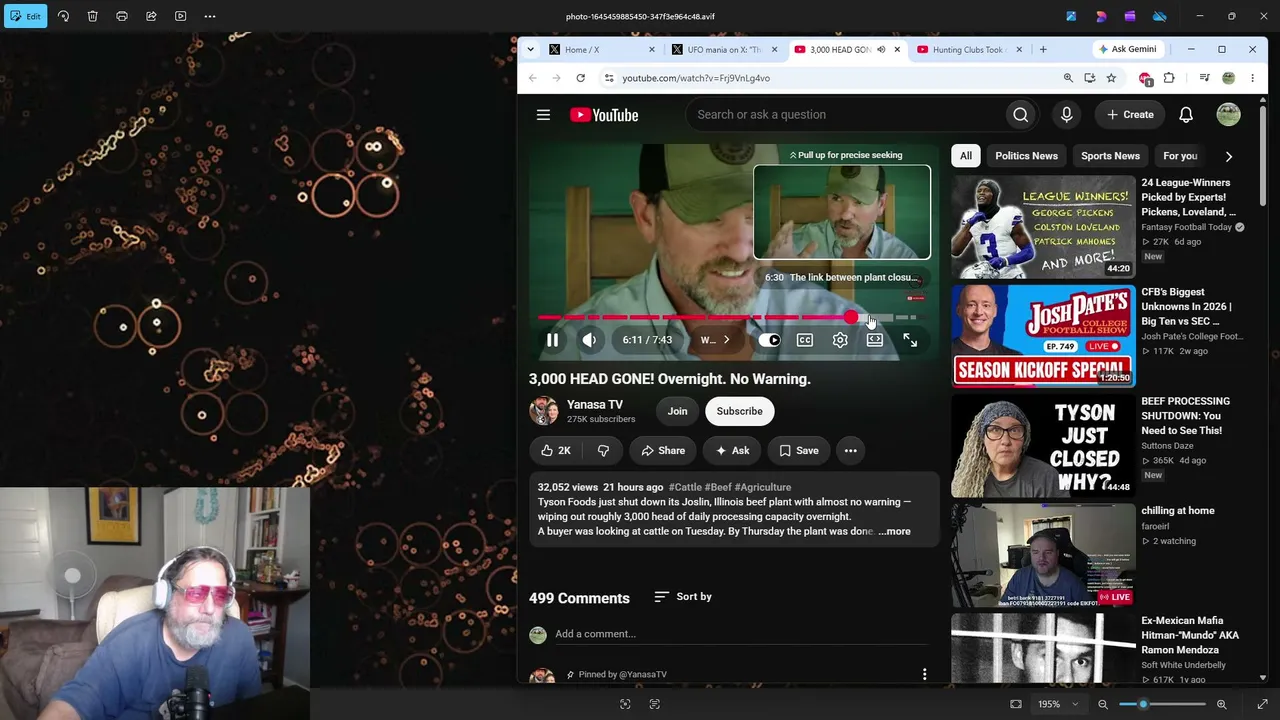Open the Designer app icon in viewer title bar
Viewport: 1280px width, 720px height.
[x=1101, y=16]
